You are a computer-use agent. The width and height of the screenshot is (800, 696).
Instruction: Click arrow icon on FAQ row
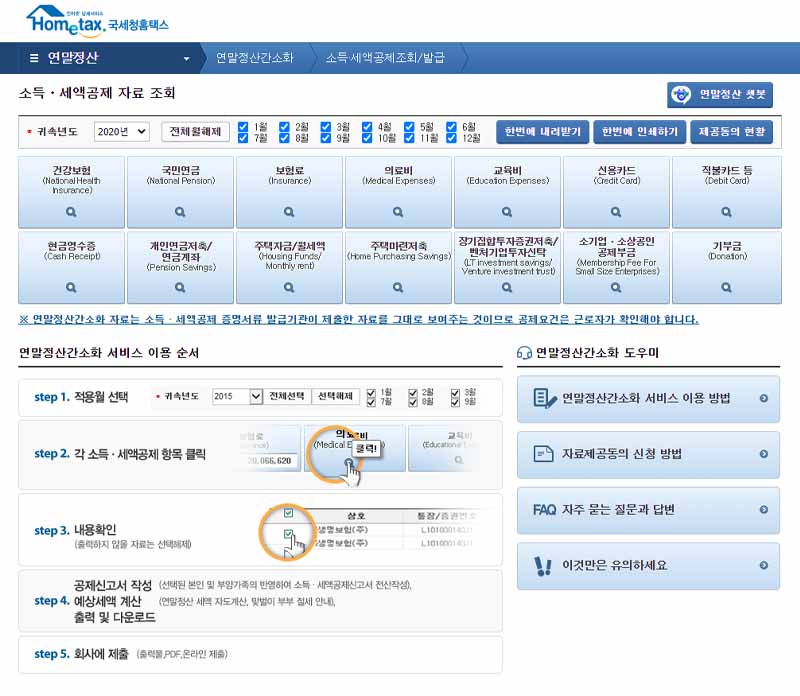point(763,510)
